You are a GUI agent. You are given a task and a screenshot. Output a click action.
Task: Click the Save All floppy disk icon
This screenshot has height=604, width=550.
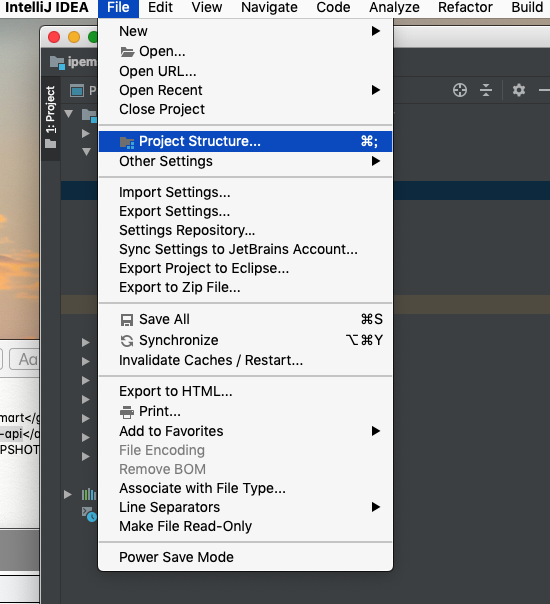(127, 320)
